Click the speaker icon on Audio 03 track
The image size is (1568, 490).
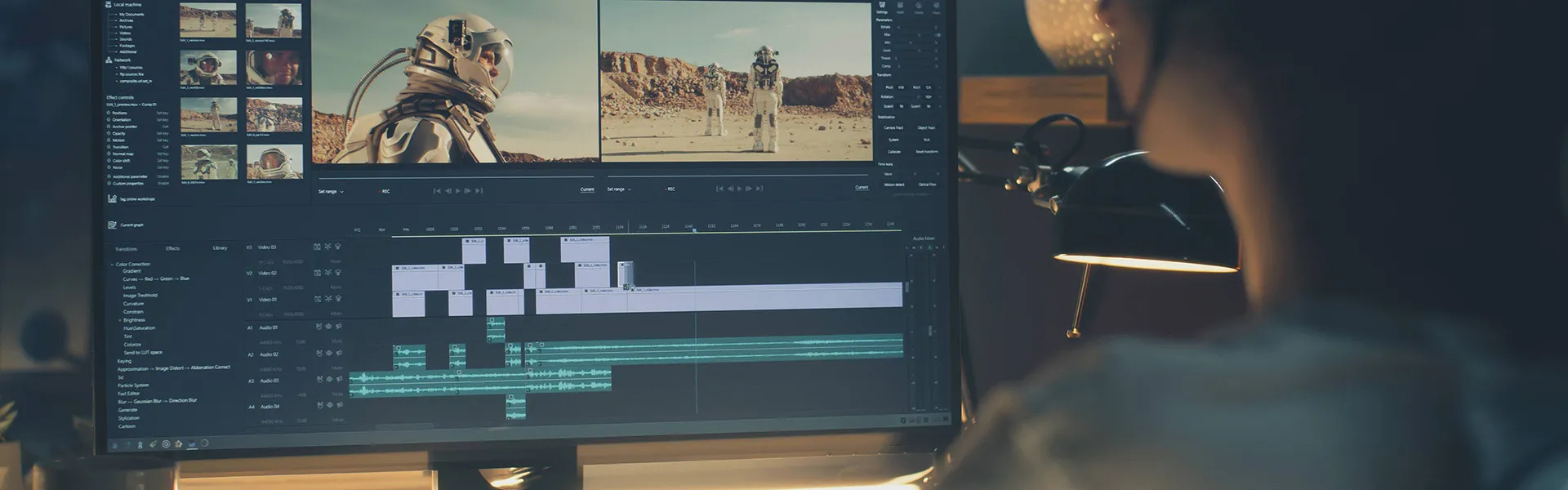340,379
